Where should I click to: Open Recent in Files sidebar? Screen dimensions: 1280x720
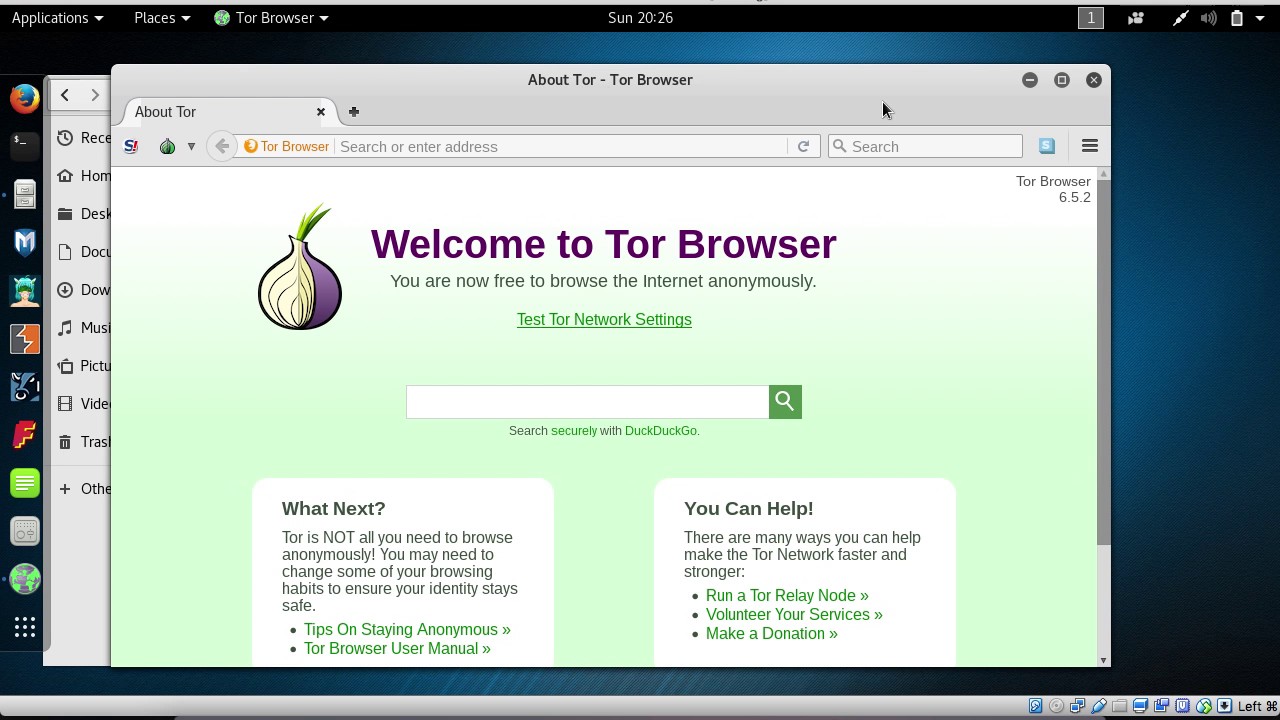point(84,137)
